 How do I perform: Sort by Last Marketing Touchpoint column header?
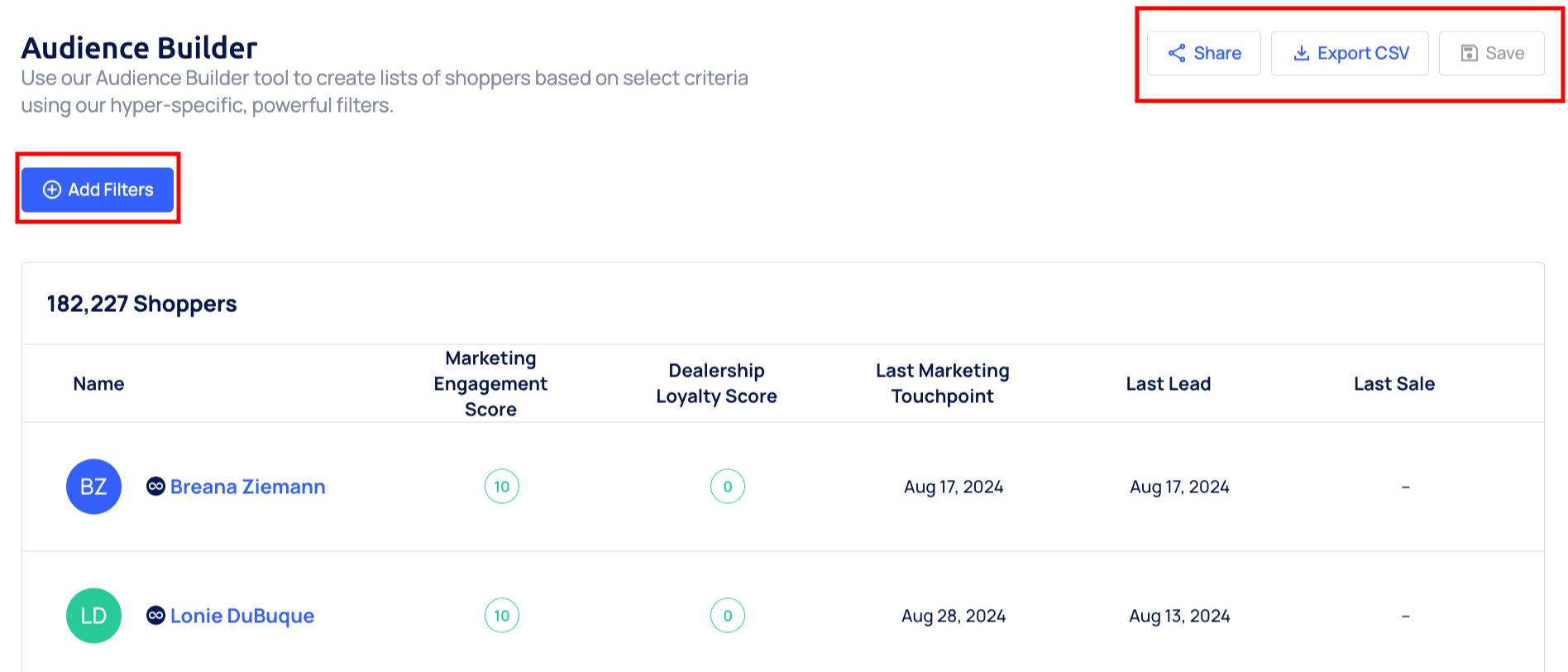tap(942, 384)
